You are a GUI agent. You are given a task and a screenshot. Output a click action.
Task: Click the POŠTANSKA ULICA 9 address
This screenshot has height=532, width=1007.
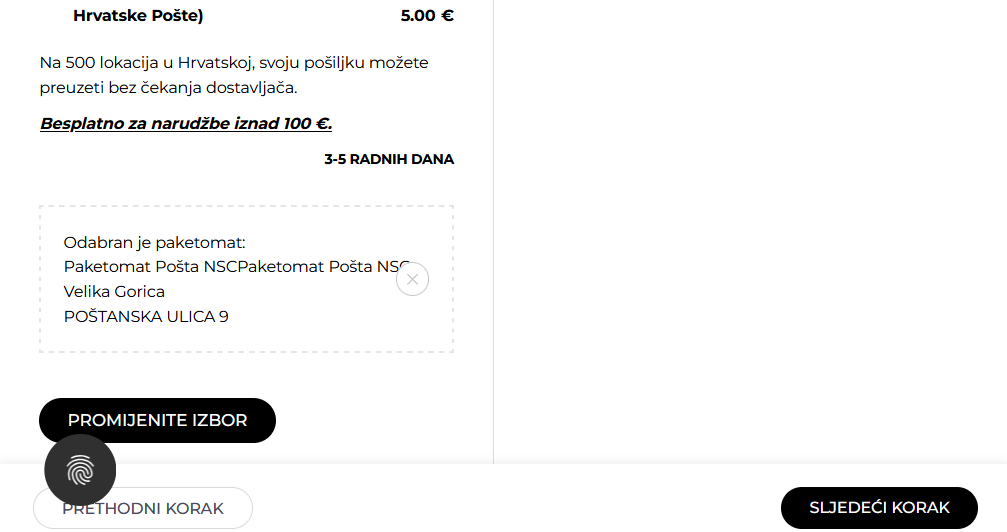point(146,317)
